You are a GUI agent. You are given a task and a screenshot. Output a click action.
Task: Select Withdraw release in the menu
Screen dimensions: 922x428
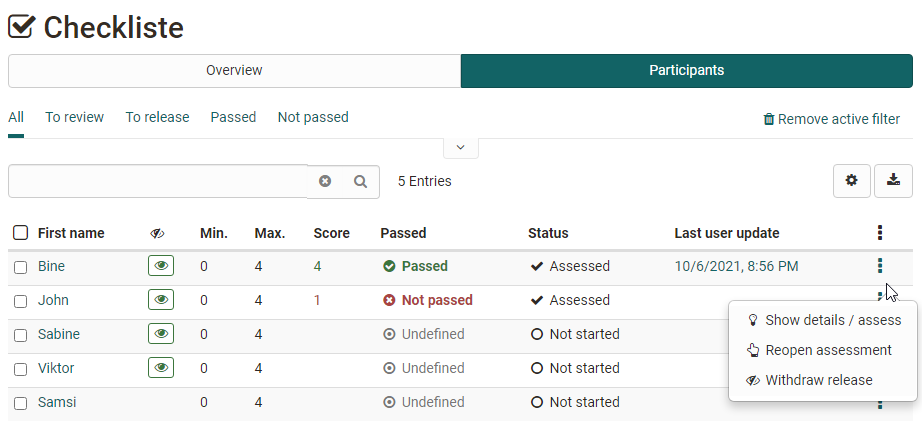[818, 380]
